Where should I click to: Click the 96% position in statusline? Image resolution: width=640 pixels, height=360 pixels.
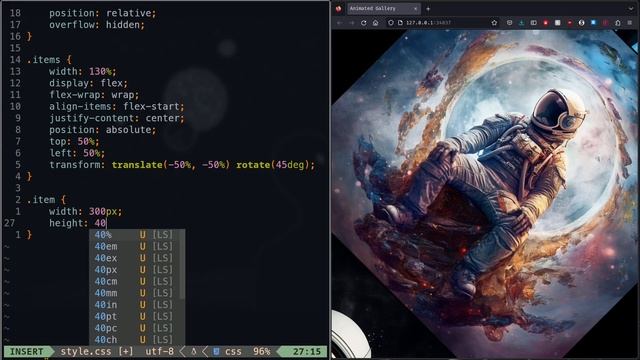261,351
